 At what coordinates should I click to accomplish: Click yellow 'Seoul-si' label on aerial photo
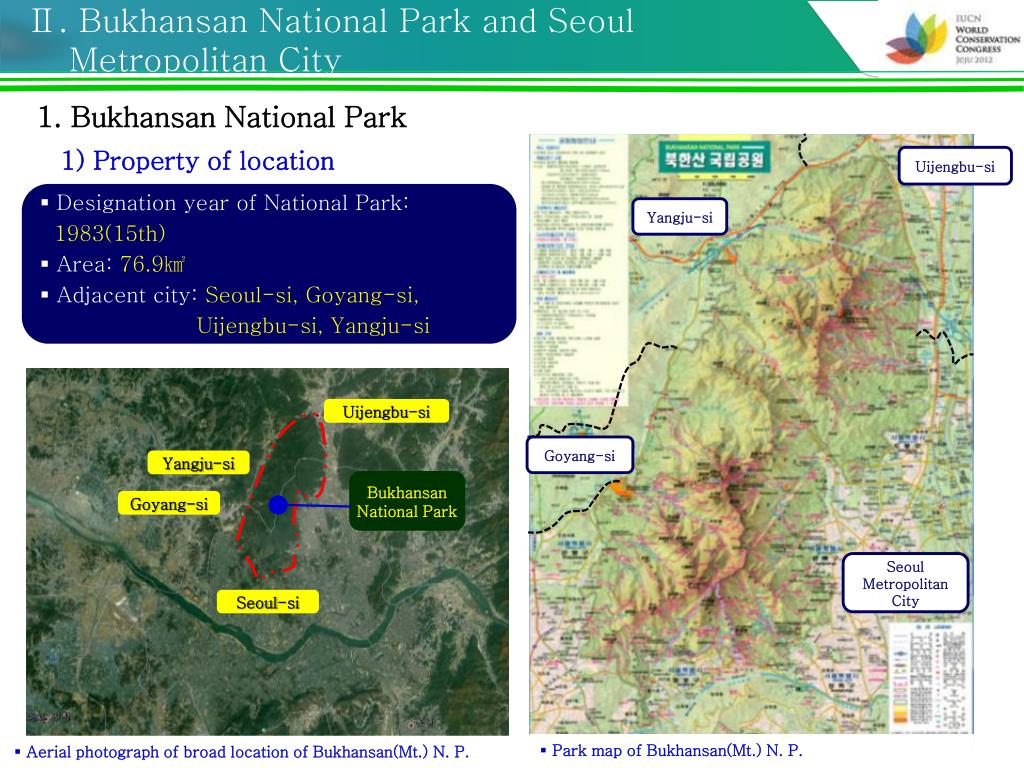tap(268, 602)
